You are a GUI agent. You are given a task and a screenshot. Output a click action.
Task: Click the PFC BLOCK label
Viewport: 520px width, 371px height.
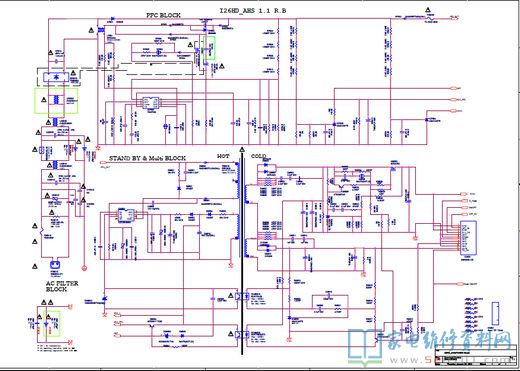(x=164, y=15)
